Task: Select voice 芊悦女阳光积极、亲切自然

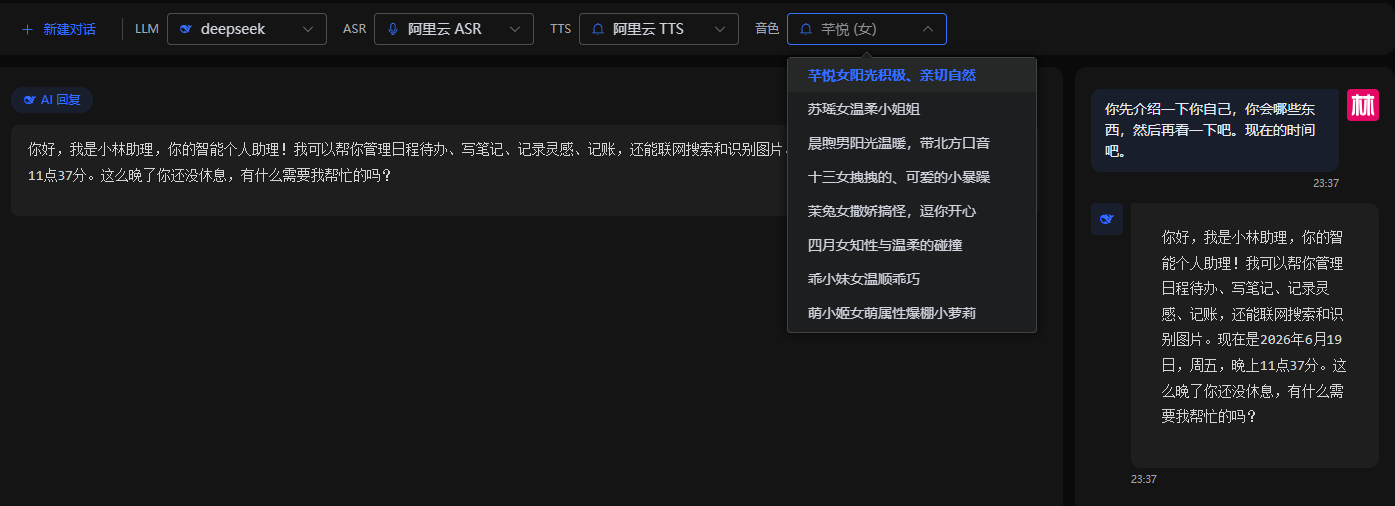Action: coord(912,75)
